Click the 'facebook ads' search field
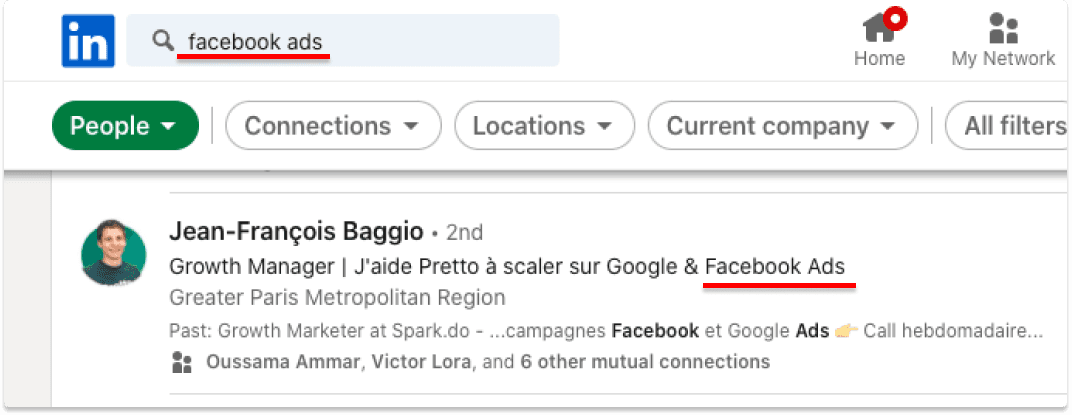The height and width of the screenshot is (415, 1072). point(343,41)
